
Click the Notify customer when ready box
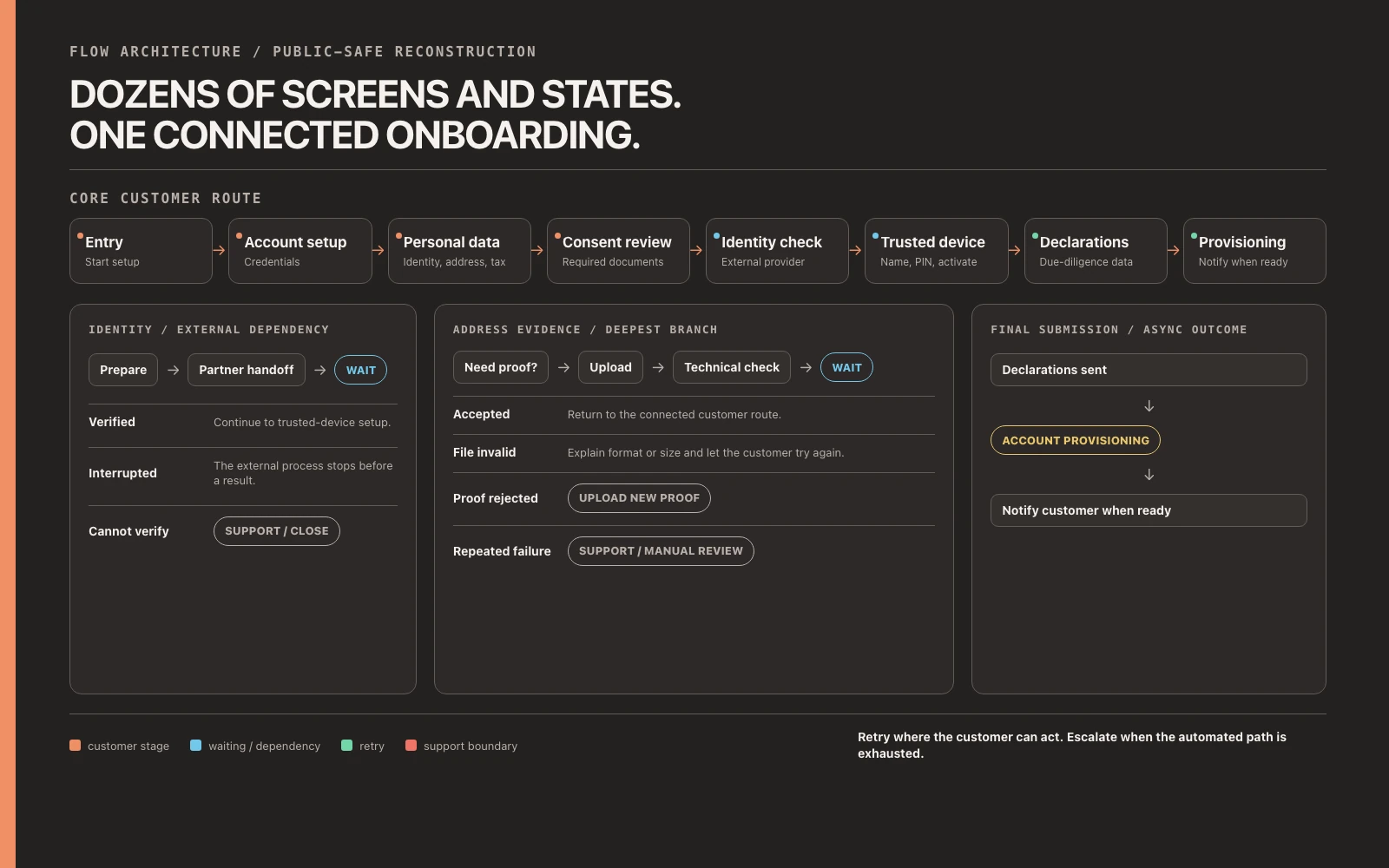click(x=1149, y=510)
